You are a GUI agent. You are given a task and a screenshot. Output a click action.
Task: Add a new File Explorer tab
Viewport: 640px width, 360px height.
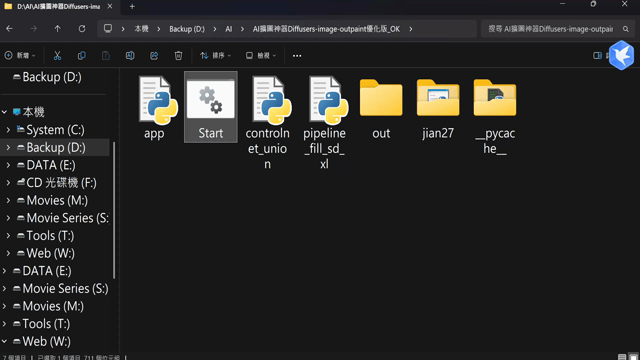point(132,7)
